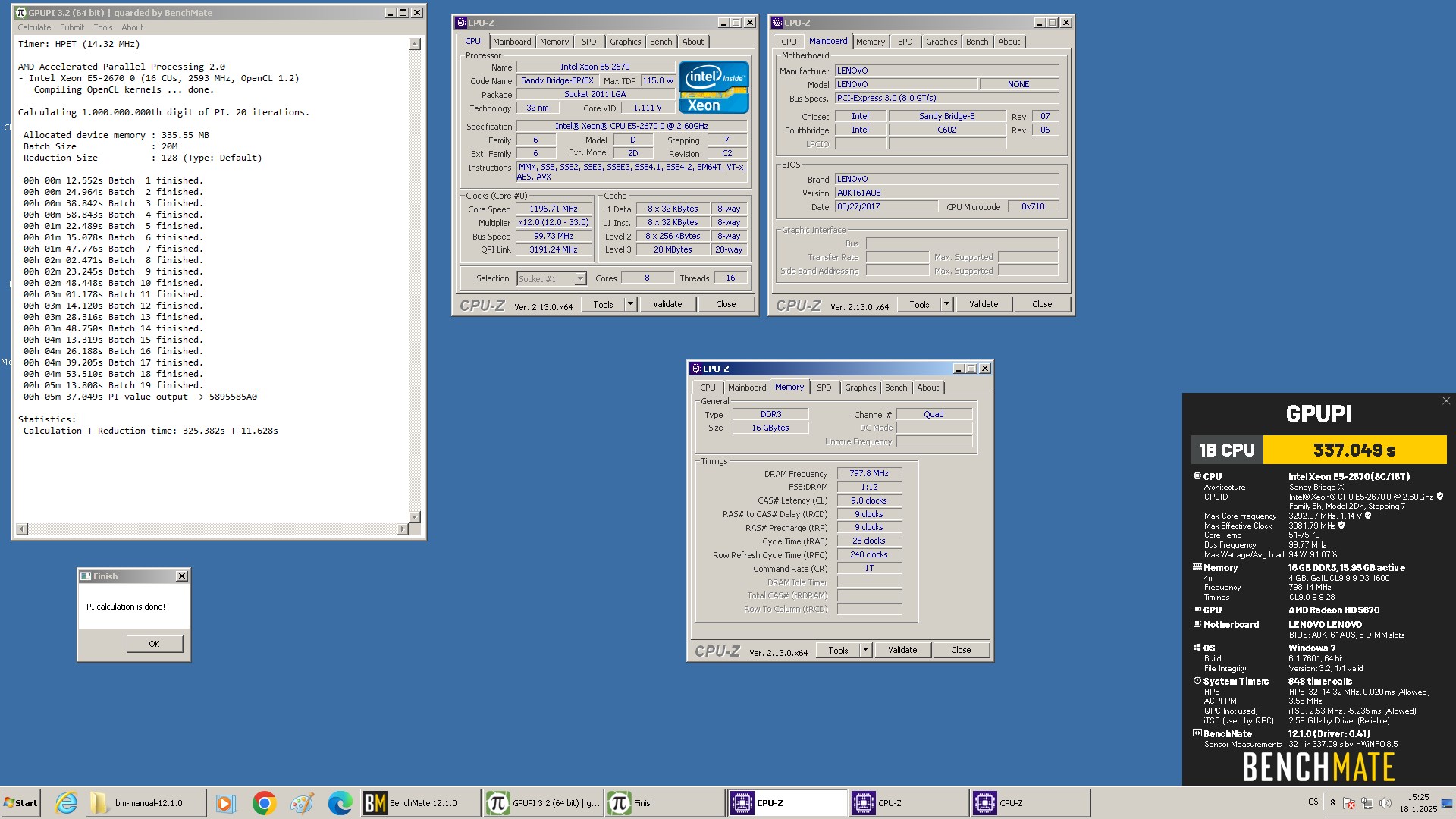
Task: Activate the second CPU-Z taskbar item
Action: point(908,803)
